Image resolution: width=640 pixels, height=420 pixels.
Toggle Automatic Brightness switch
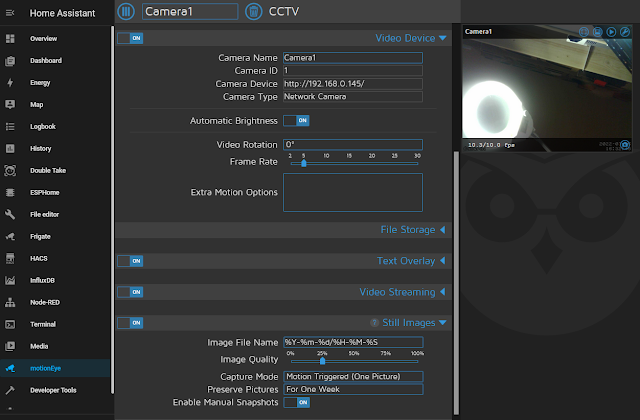296,120
